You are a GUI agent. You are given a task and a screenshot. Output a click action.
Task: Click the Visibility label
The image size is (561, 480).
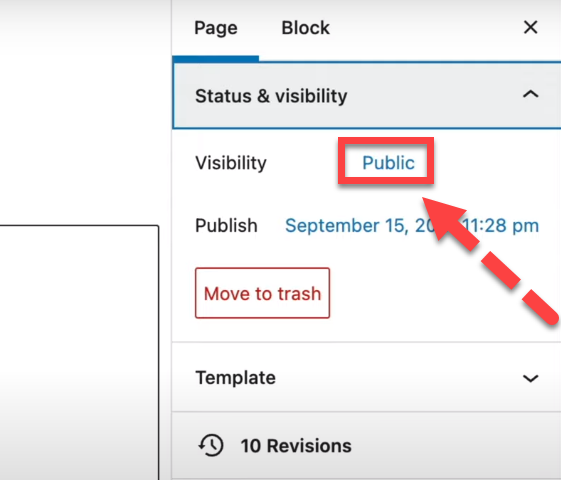[231, 163]
